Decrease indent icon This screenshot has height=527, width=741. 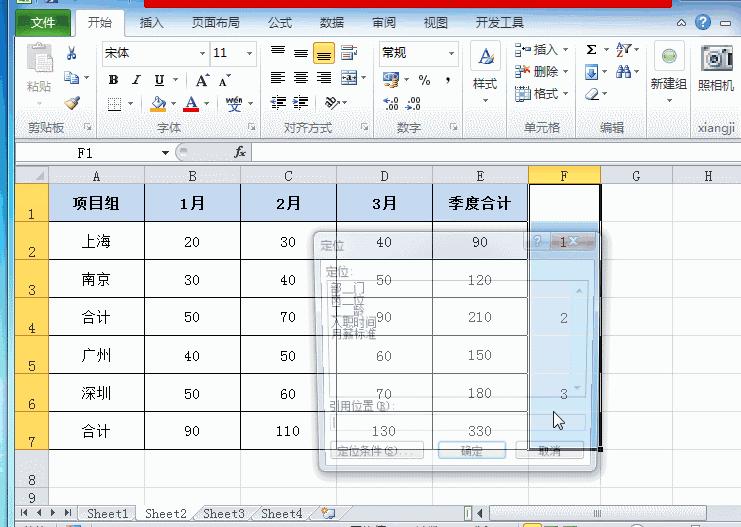click(278, 102)
